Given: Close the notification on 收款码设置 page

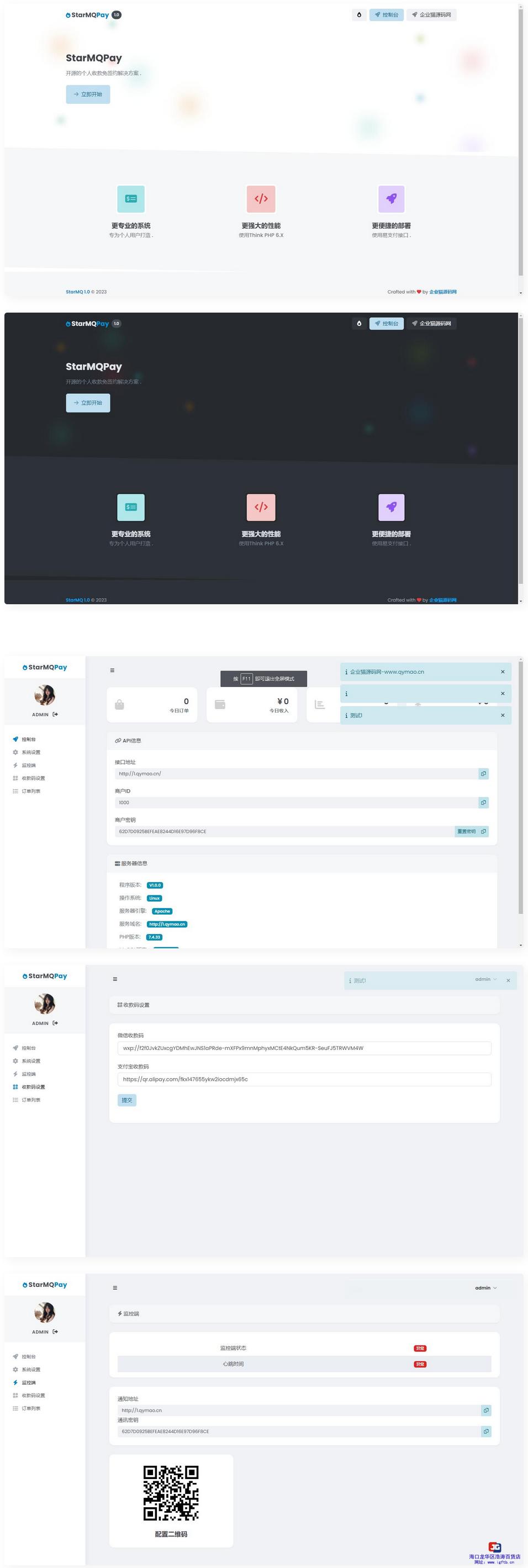Looking at the screenshot, I should (508, 980).
